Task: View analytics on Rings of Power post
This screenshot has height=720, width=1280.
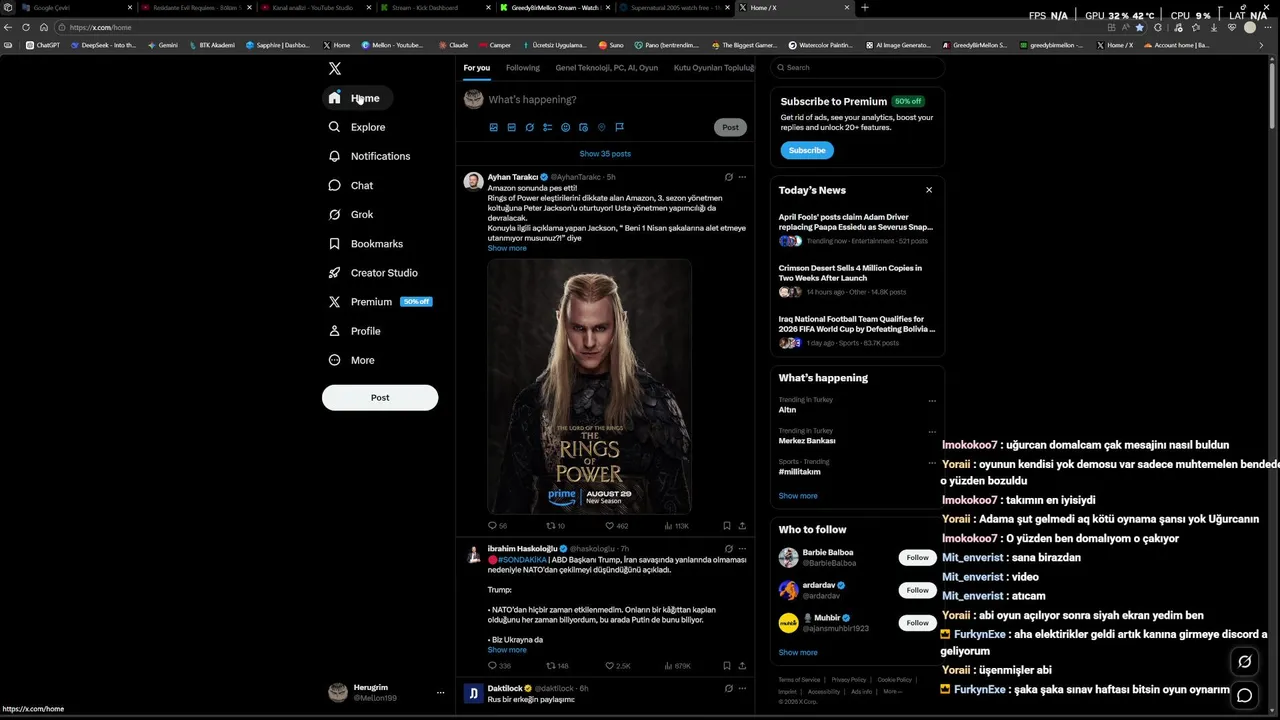Action: [677, 525]
